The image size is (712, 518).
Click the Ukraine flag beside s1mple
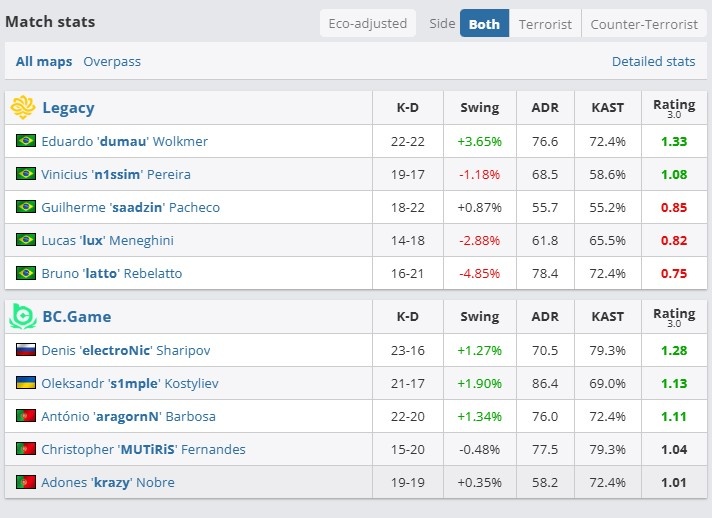pos(26,383)
